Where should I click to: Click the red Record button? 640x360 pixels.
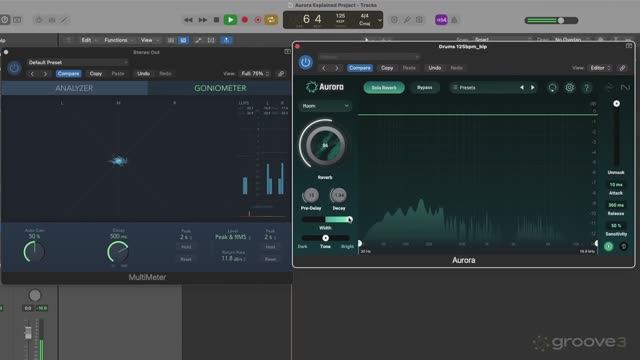(x=245, y=20)
